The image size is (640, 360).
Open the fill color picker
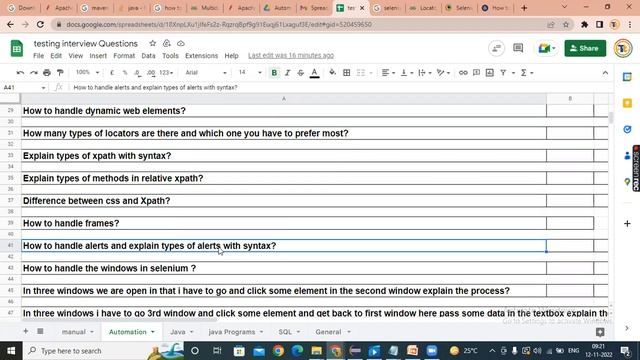click(333, 73)
